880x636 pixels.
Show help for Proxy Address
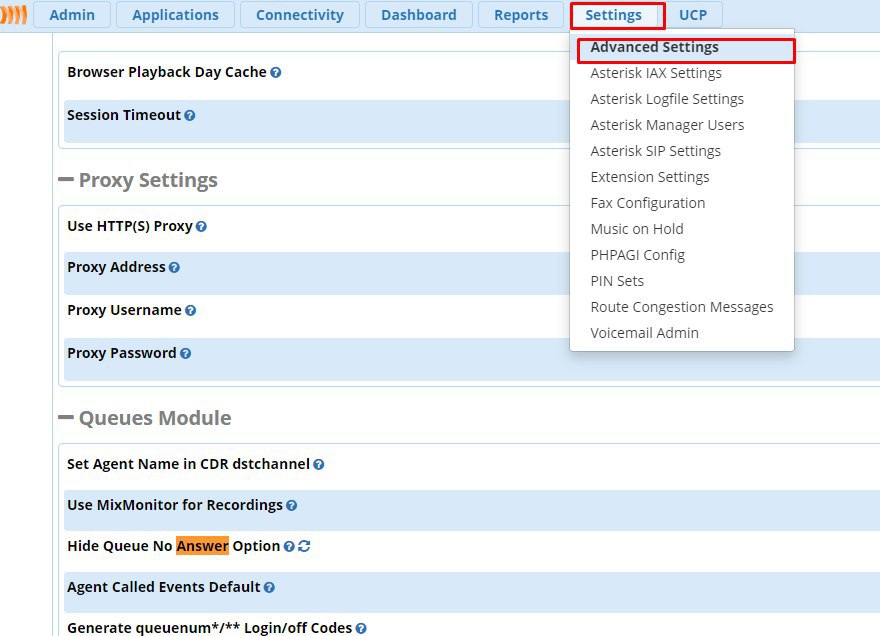[x=175, y=268]
